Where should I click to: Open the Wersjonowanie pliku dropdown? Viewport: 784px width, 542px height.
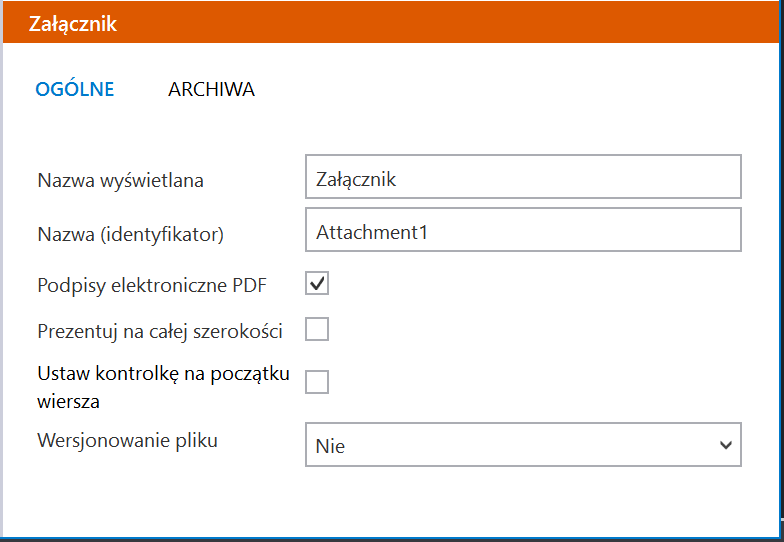click(x=523, y=444)
